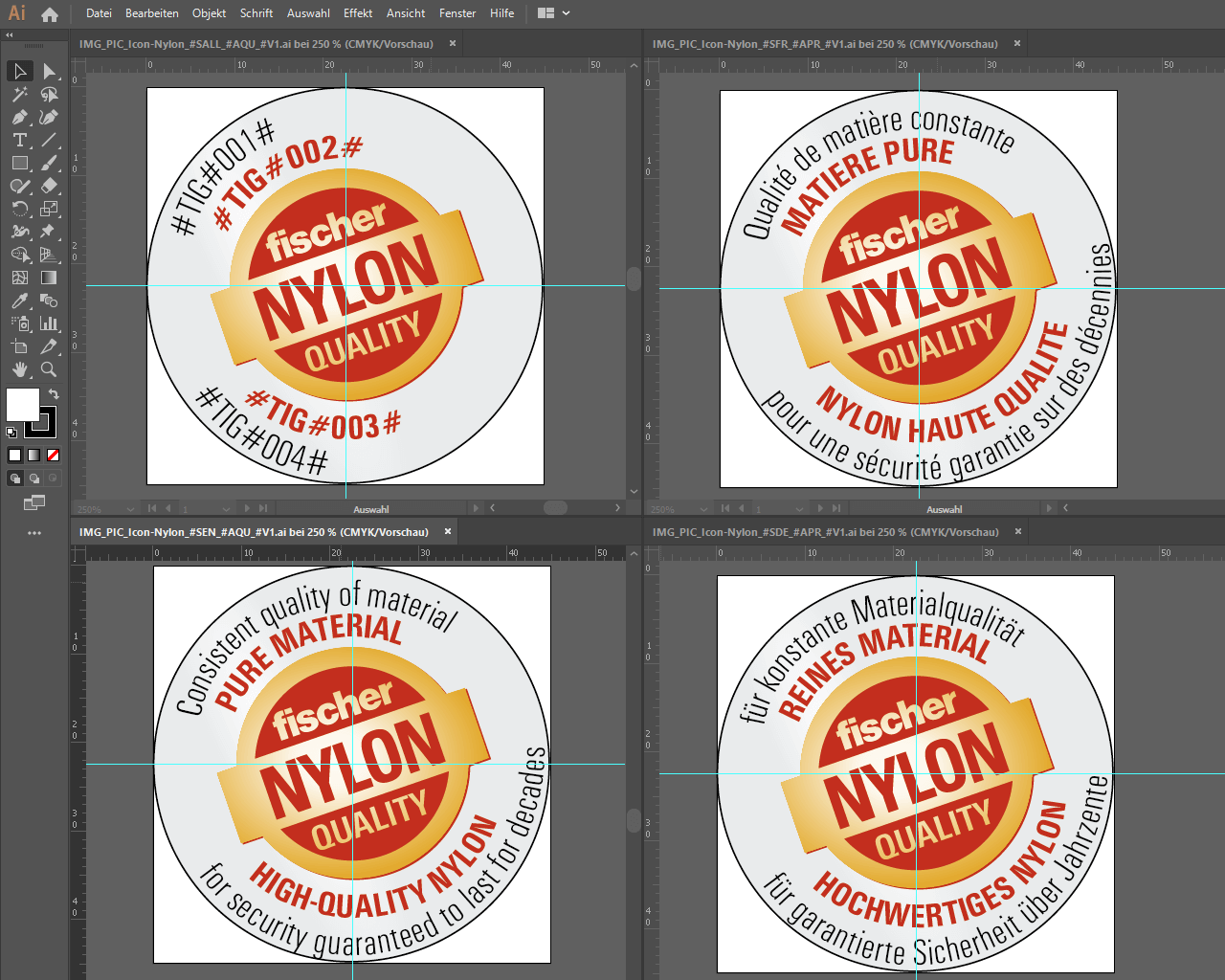Select the Blend tool
1225x980 pixels.
coord(49,301)
